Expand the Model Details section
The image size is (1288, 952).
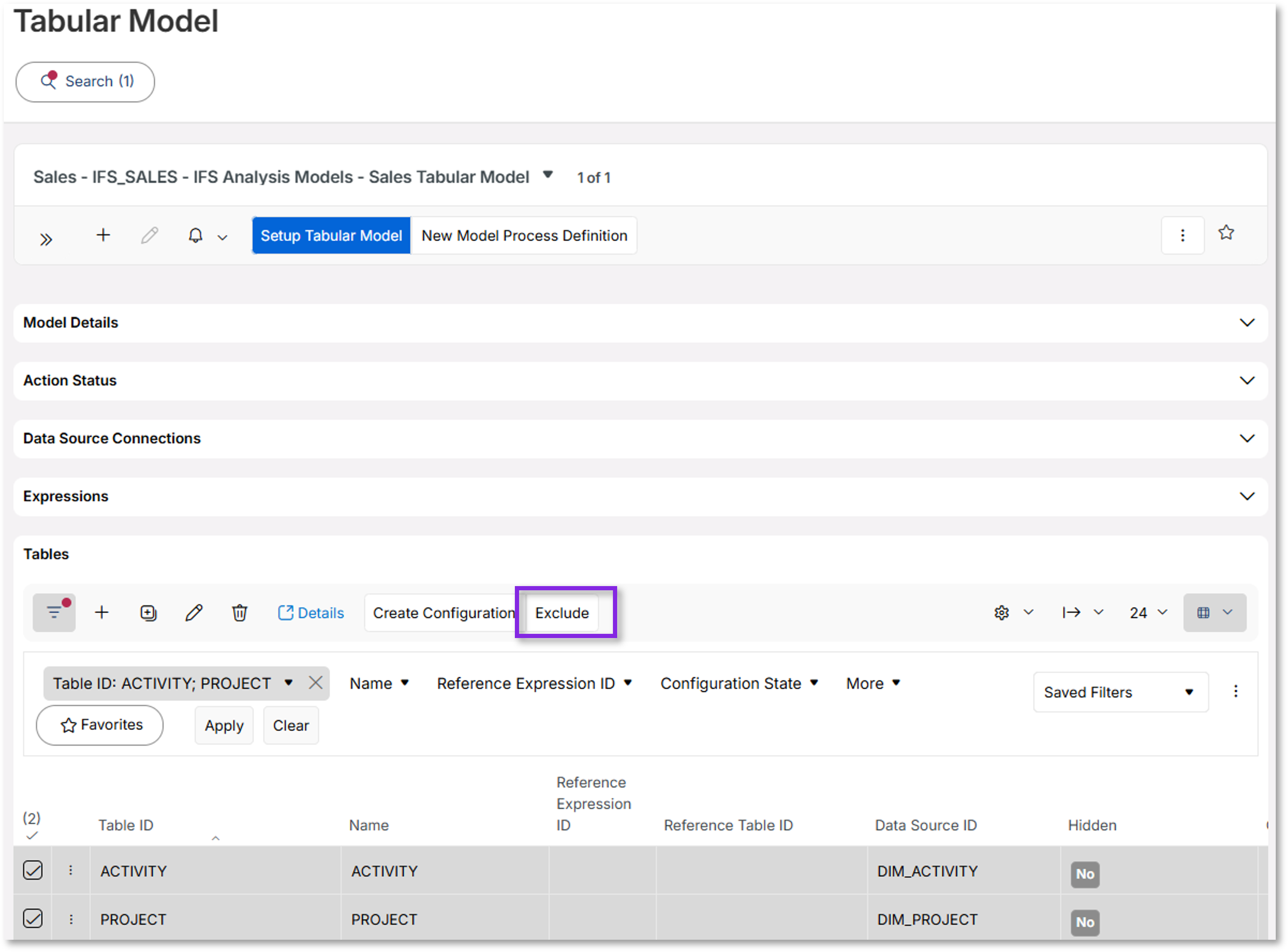(1247, 323)
